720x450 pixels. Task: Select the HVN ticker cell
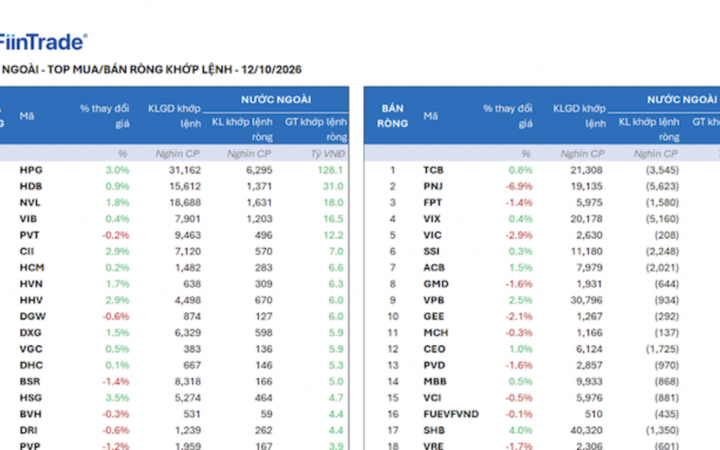pyautogui.click(x=31, y=284)
